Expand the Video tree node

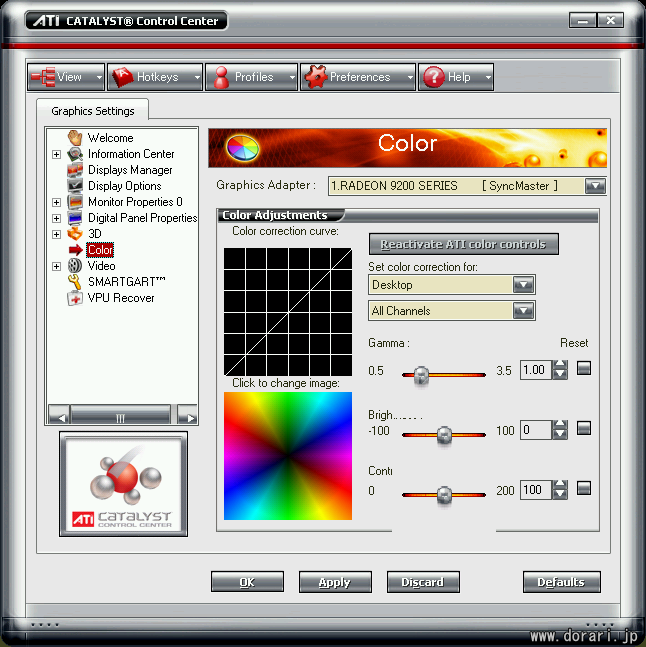tap(57, 267)
